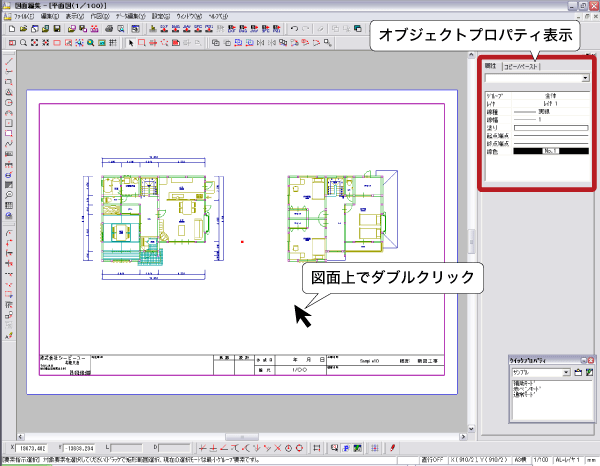The height and width of the screenshot is (466, 600).
Task: Click the D input field in bottom bar
Action: pyautogui.click(x=174, y=448)
